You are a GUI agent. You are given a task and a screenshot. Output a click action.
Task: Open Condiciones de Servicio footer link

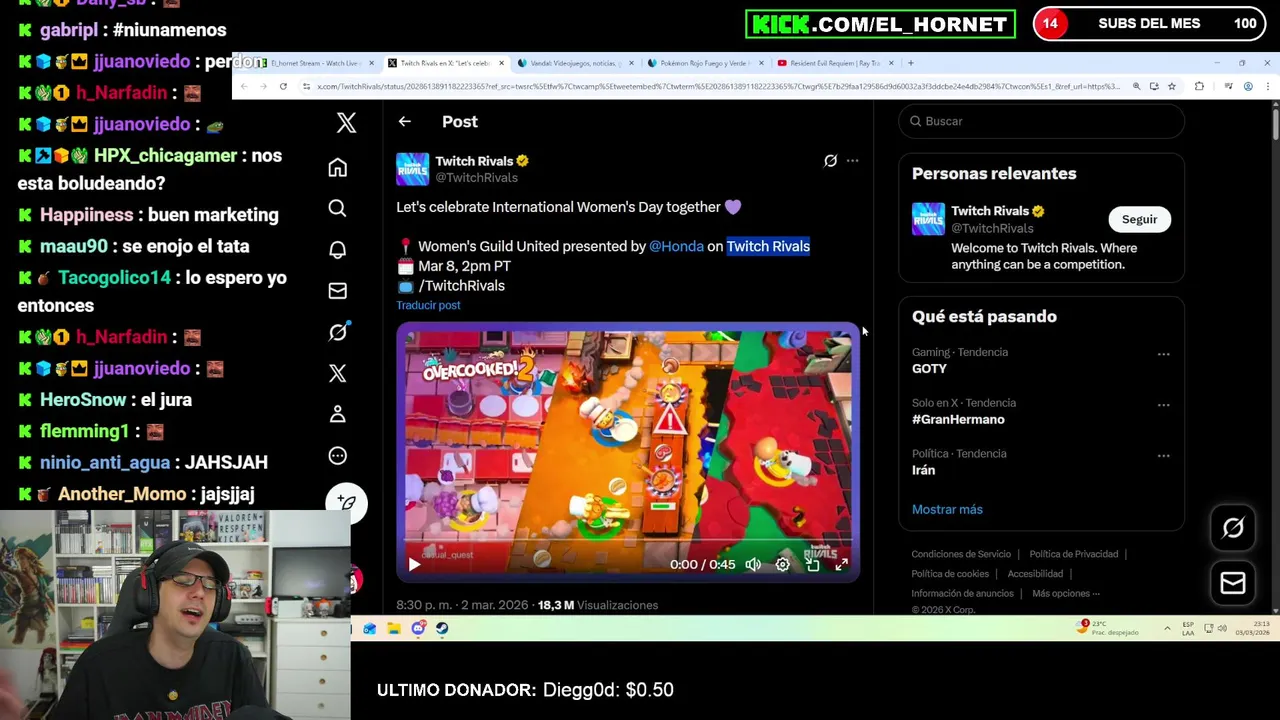coord(961,554)
